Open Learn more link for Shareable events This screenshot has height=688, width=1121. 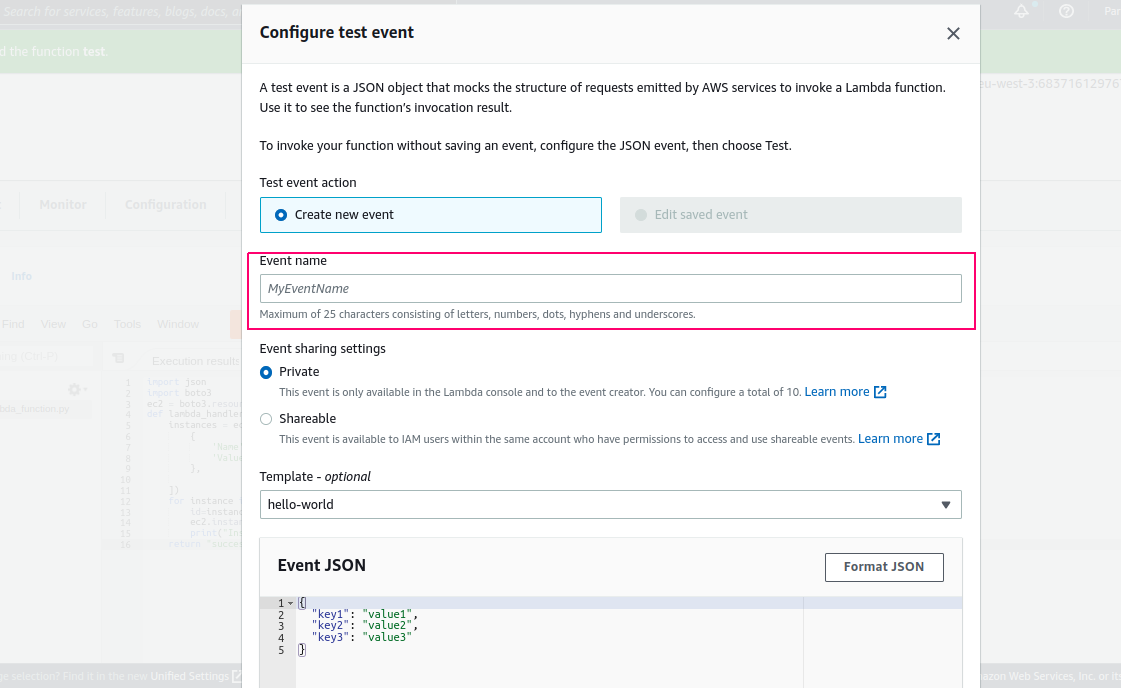pyautogui.click(x=890, y=438)
